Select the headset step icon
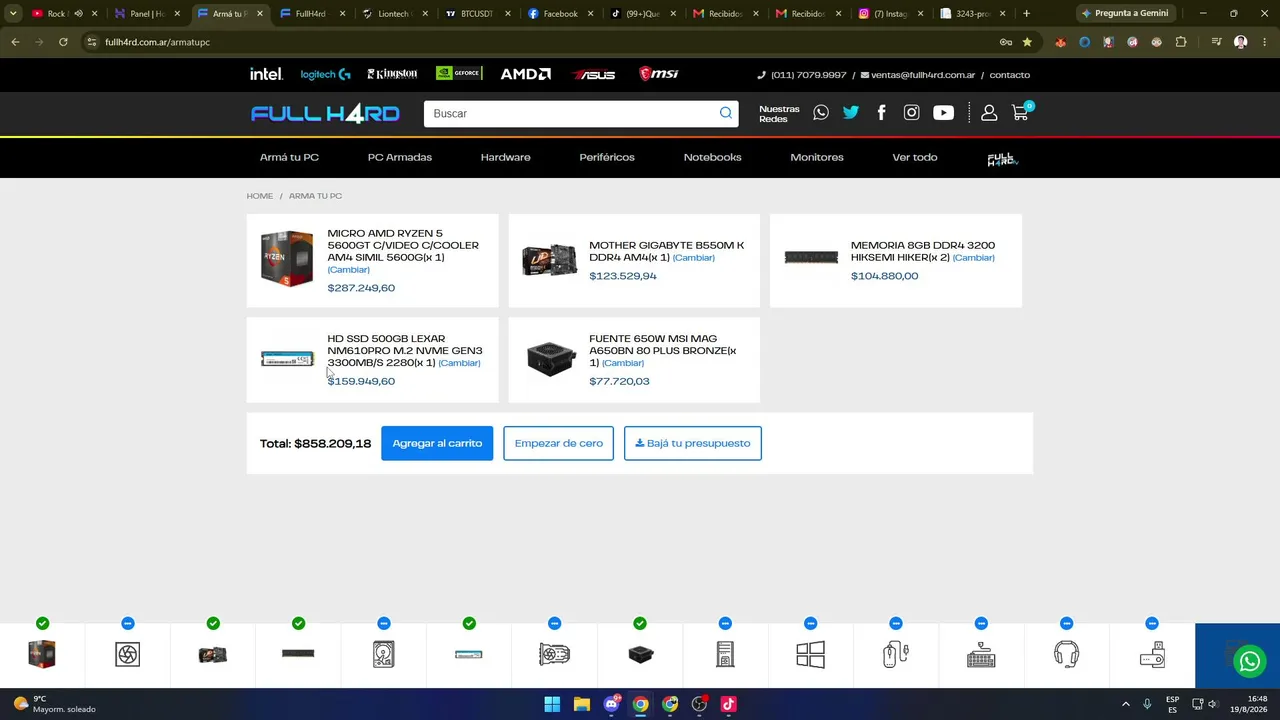Viewport: 1280px width, 720px height. (x=1066, y=655)
